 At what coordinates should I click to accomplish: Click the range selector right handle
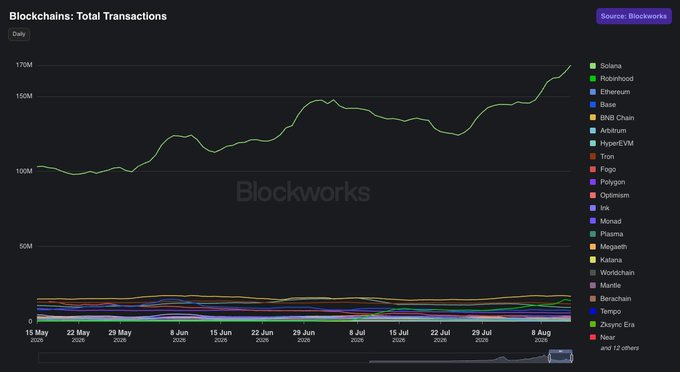click(x=572, y=358)
